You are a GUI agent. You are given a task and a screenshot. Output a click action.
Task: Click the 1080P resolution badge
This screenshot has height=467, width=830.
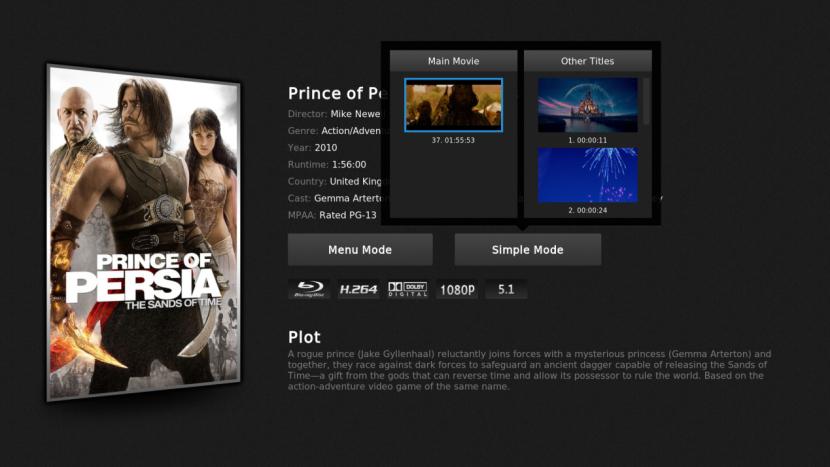click(457, 289)
